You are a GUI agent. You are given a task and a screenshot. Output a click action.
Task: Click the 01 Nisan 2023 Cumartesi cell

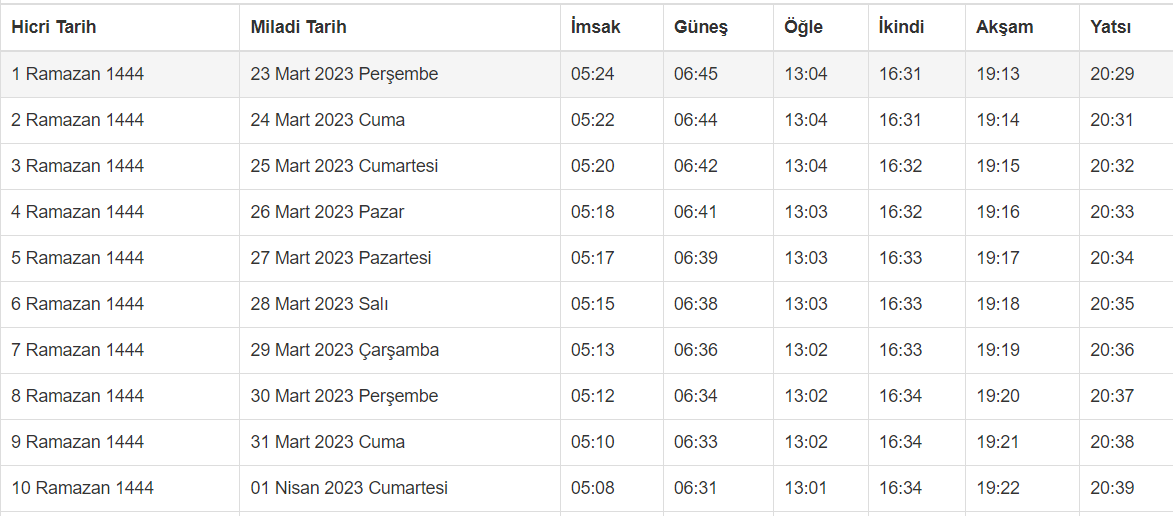pos(349,488)
